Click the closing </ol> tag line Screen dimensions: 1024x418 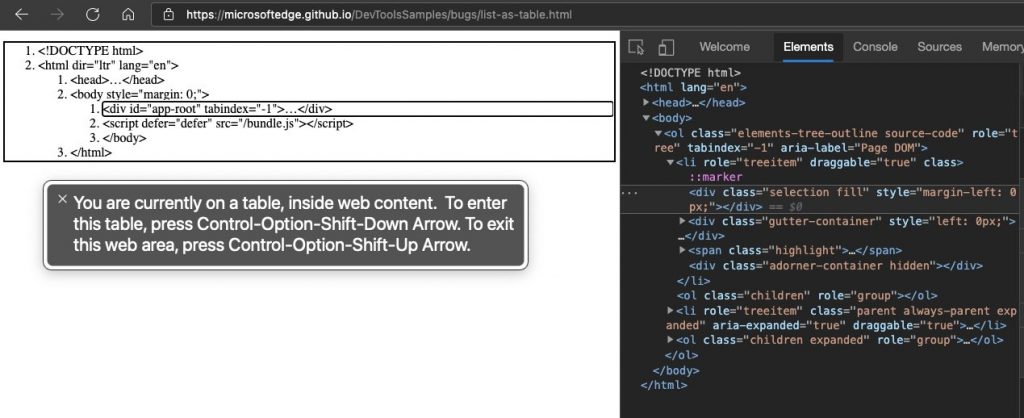coord(681,355)
